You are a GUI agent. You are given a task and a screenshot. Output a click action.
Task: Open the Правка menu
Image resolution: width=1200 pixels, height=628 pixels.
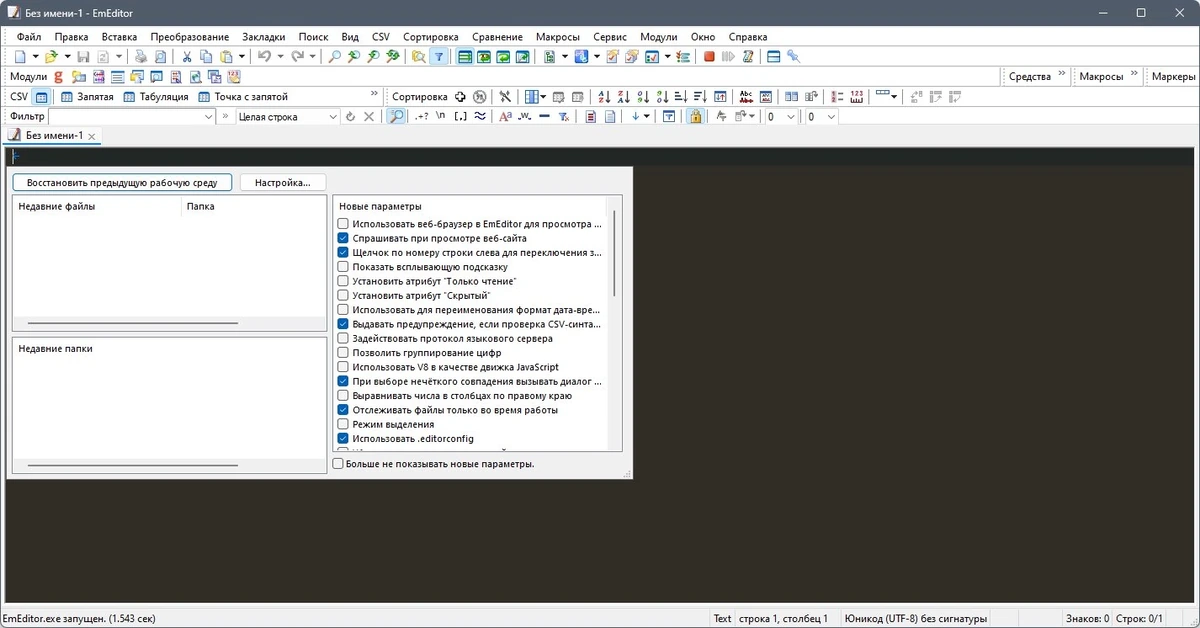tap(71, 37)
